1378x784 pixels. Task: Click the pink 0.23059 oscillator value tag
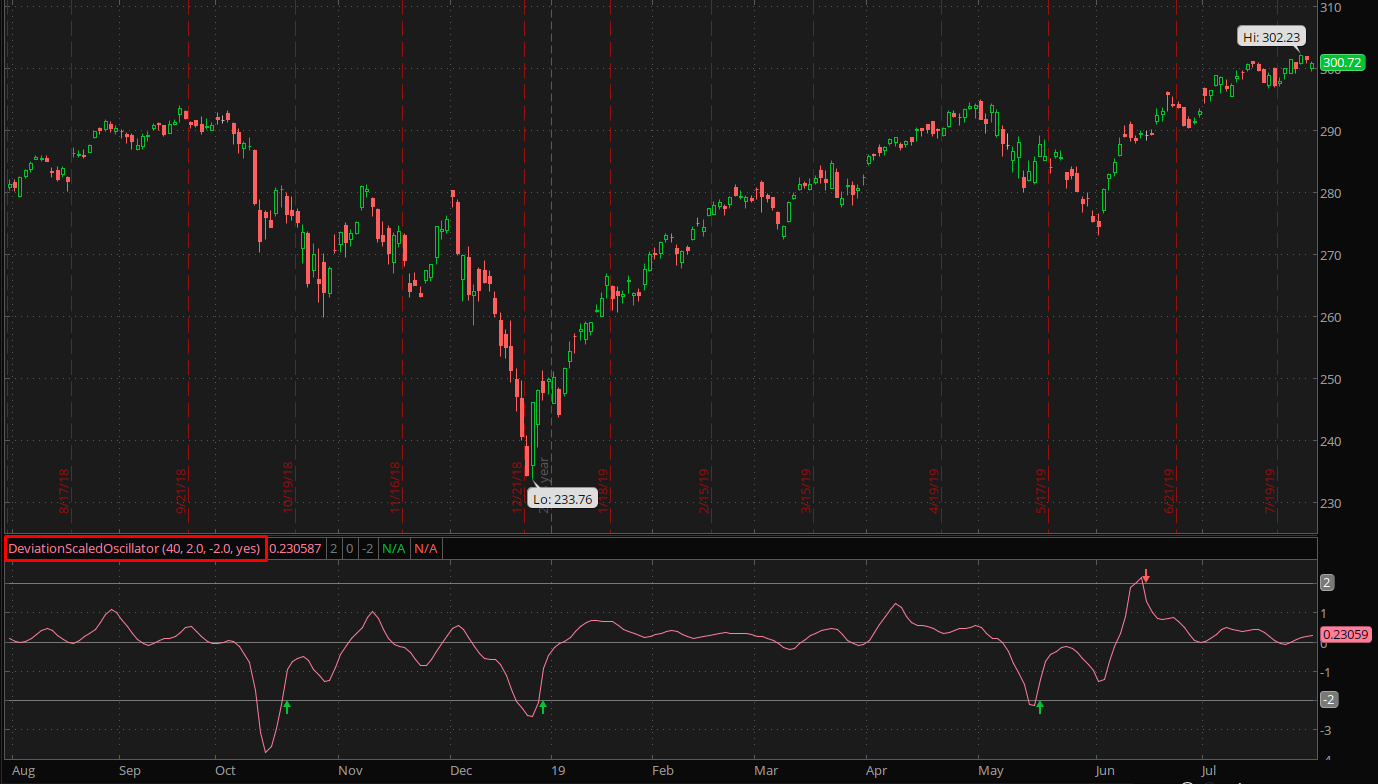[x=1345, y=634]
